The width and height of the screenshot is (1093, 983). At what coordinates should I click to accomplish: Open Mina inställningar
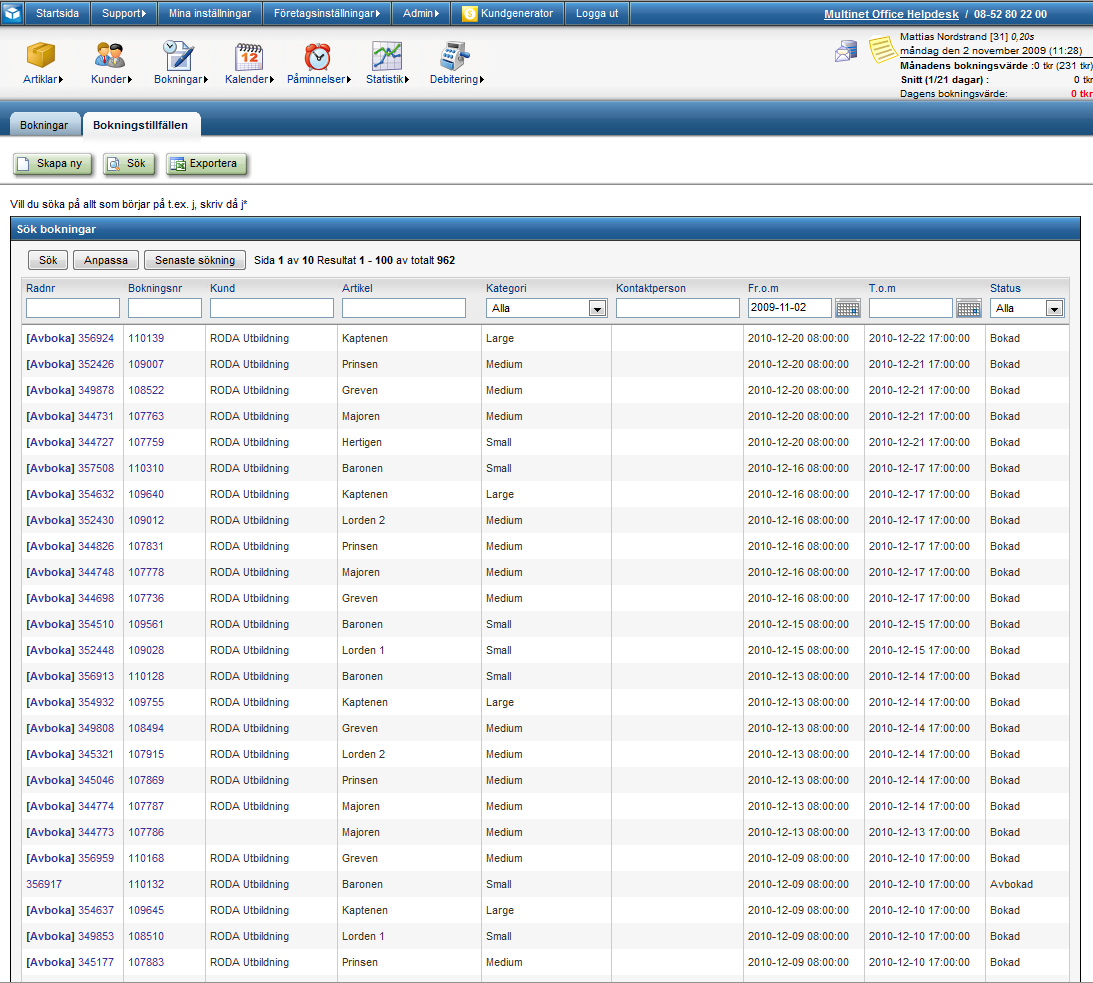click(x=210, y=13)
